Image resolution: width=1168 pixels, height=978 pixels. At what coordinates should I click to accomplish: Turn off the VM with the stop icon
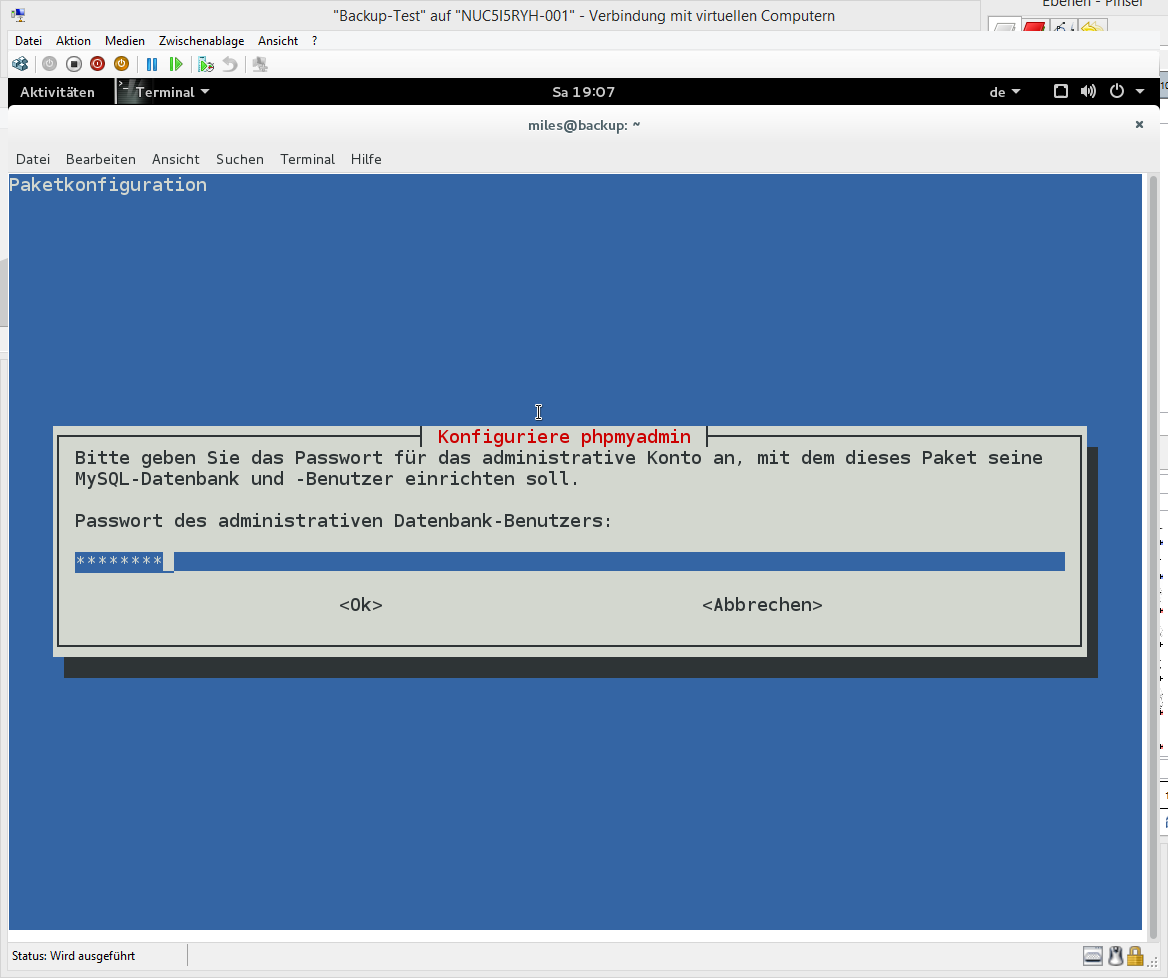[74, 64]
